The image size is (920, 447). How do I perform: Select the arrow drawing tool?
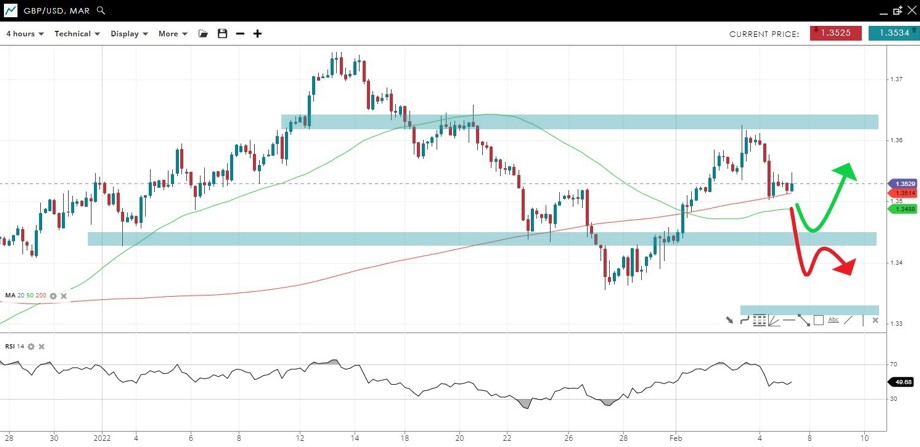(729, 320)
